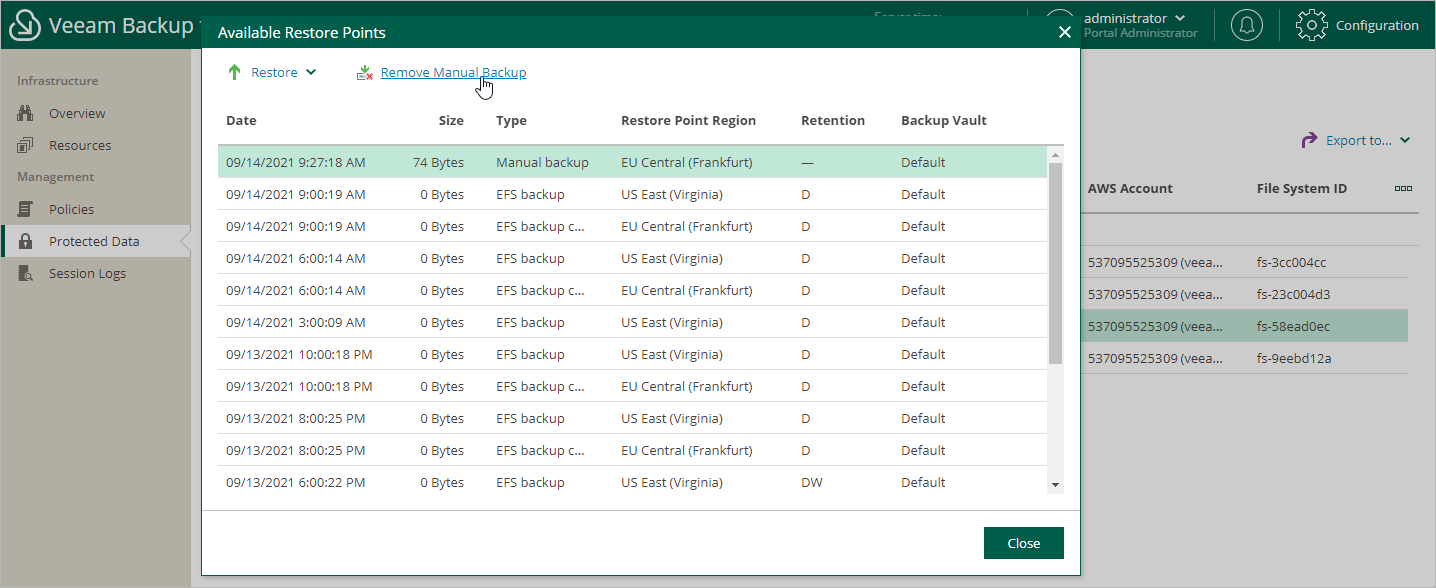
Task: Click the AWS Account column header
Action: pyautogui.click(x=1130, y=188)
